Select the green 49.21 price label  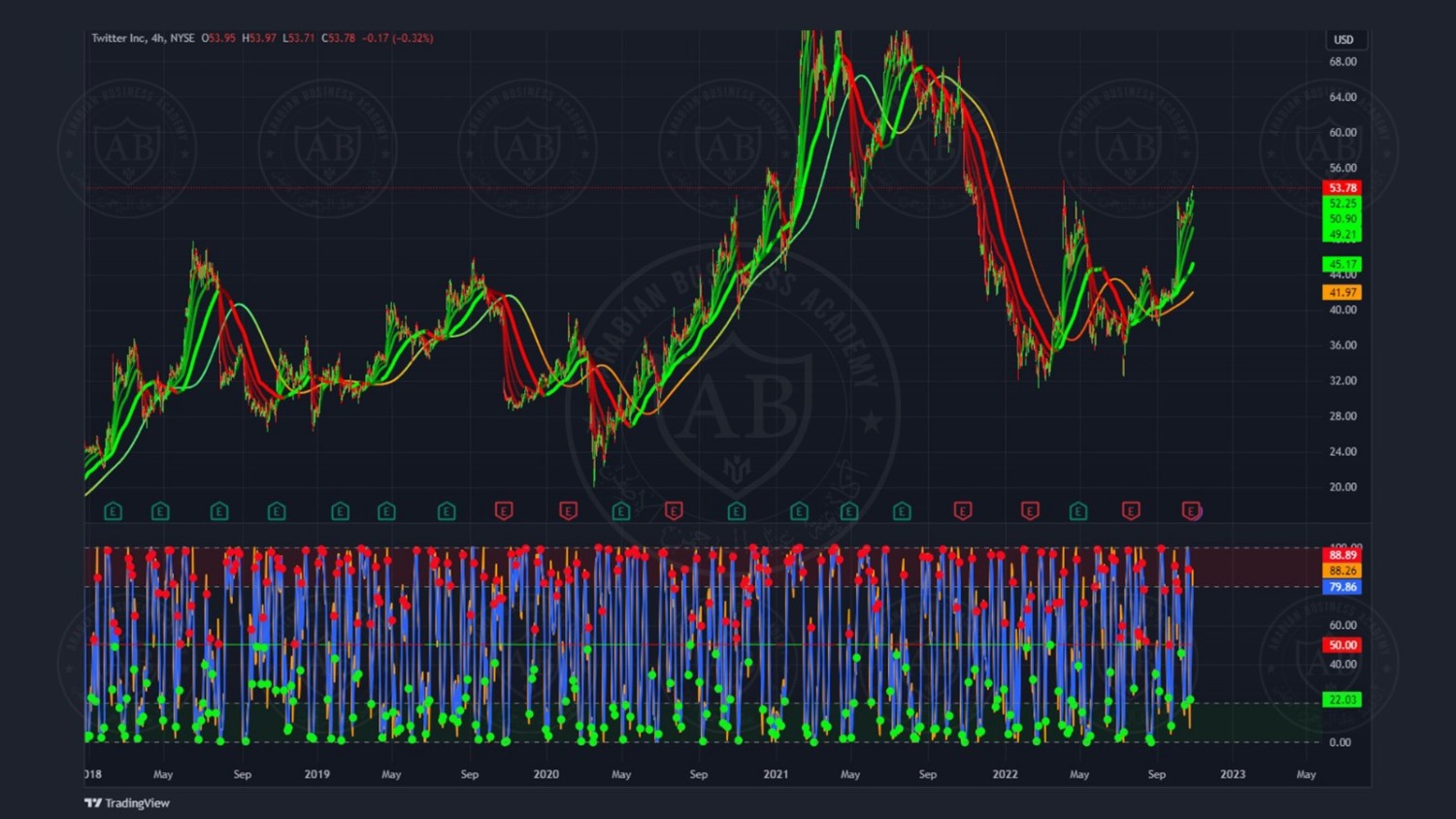click(x=1342, y=234)
